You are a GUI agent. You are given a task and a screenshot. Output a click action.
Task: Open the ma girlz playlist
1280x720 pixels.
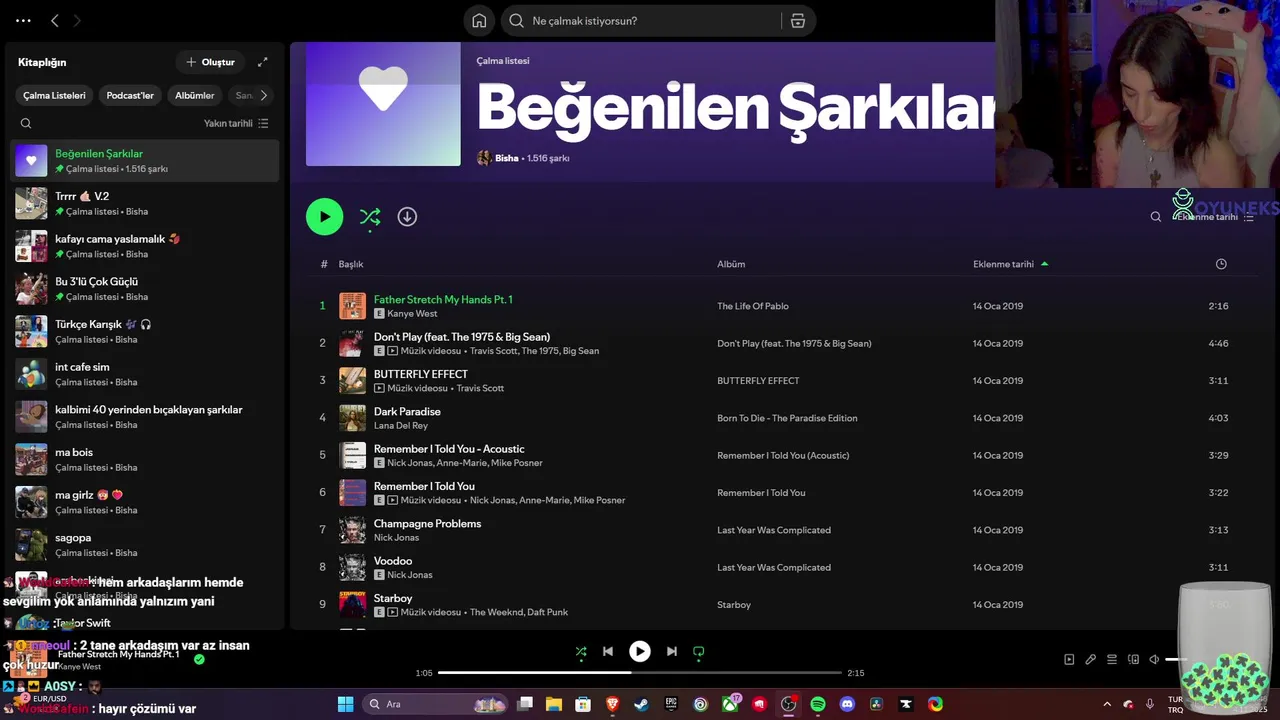145,502
